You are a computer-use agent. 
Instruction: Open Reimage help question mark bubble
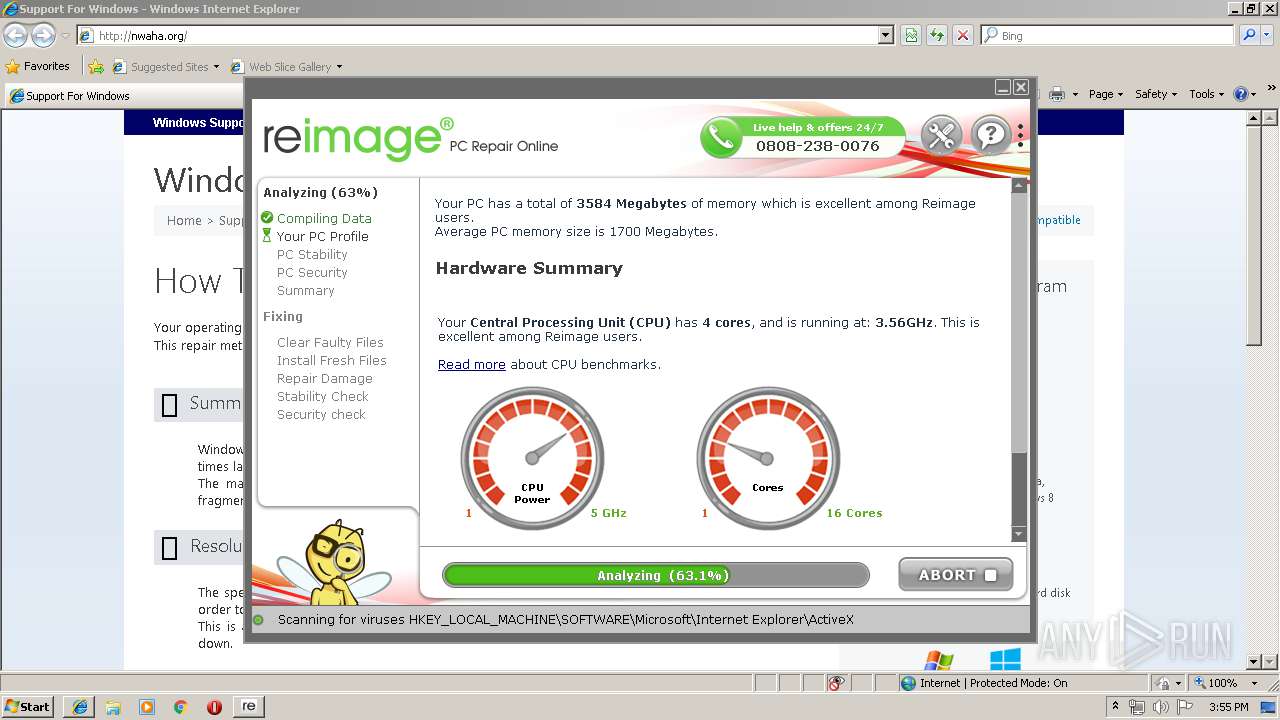pos(992,135)
